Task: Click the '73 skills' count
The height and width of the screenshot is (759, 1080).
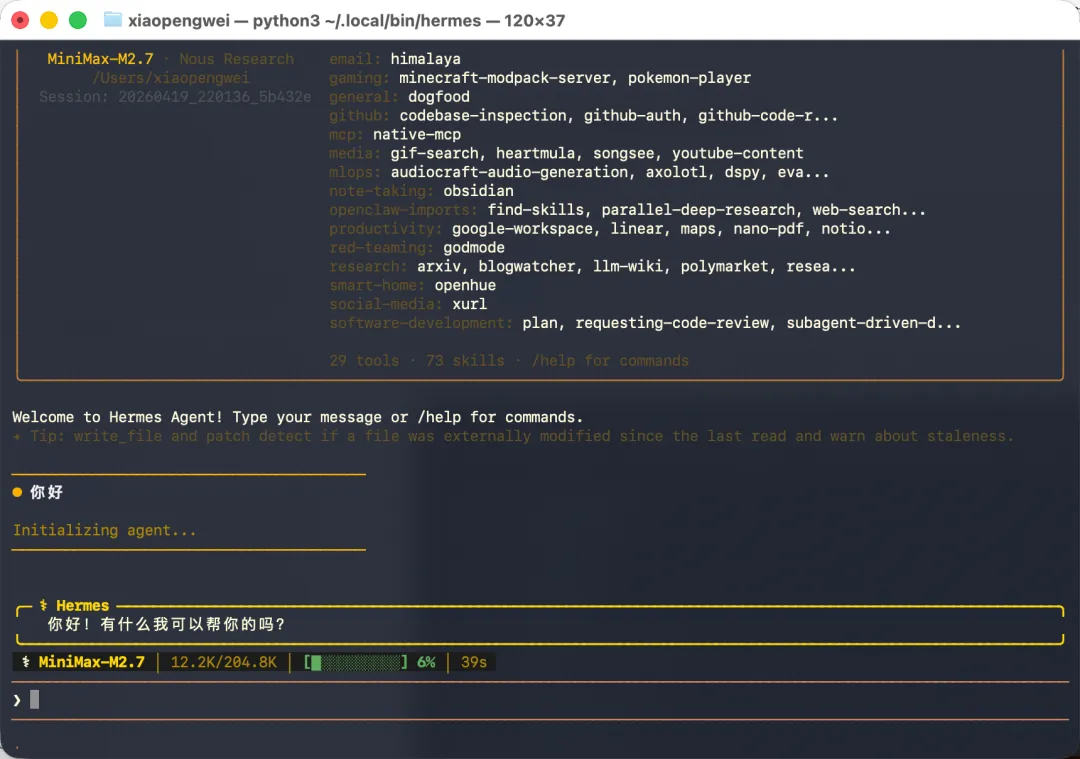Action: 465,360
